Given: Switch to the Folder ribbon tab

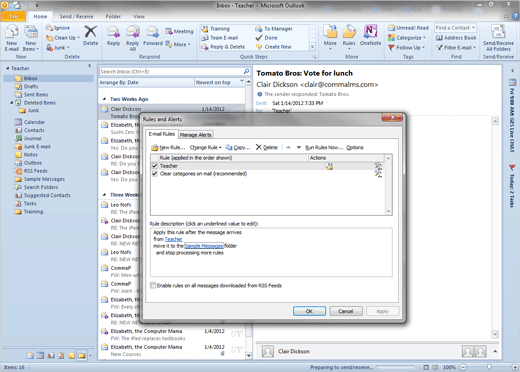Looking at the screenshot, I should pos(113,16).
